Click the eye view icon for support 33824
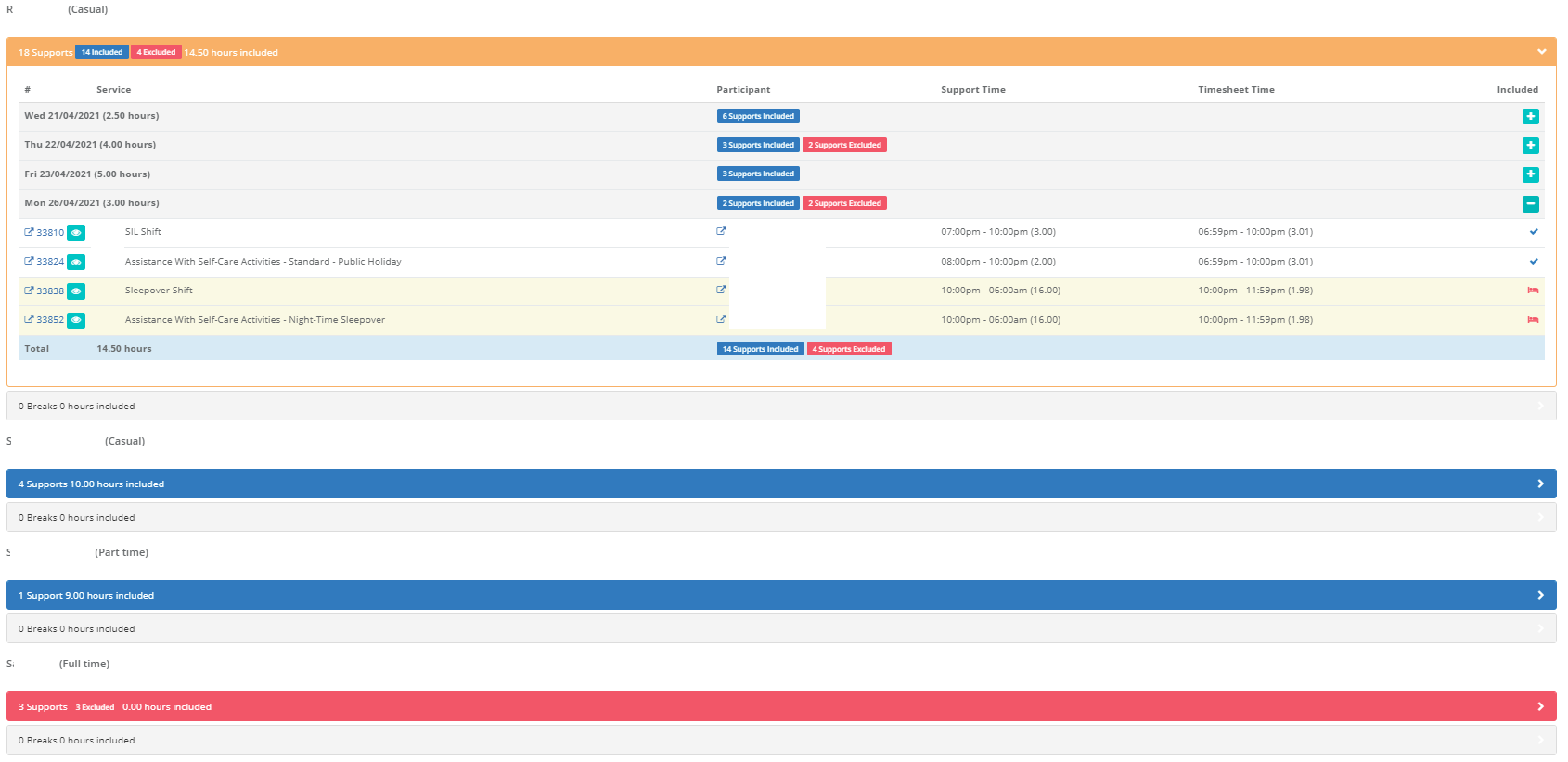Screen dimensions: 1568x762 76,262
